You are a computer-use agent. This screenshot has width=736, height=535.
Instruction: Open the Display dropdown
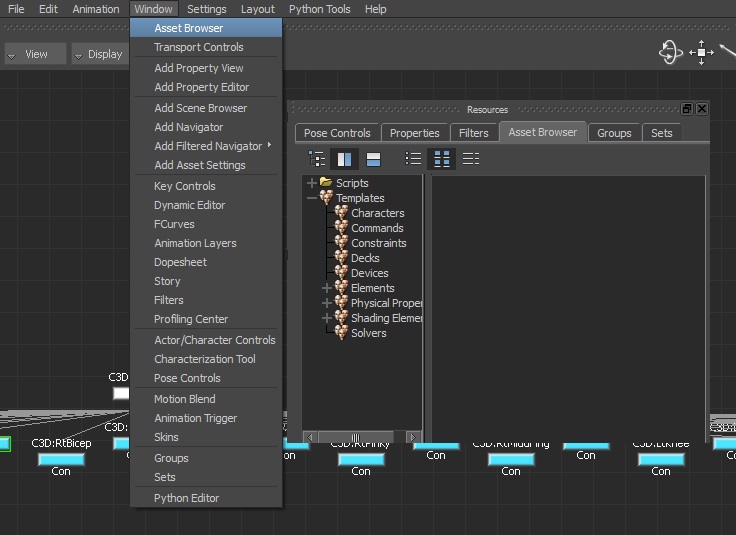coord(100,54)
